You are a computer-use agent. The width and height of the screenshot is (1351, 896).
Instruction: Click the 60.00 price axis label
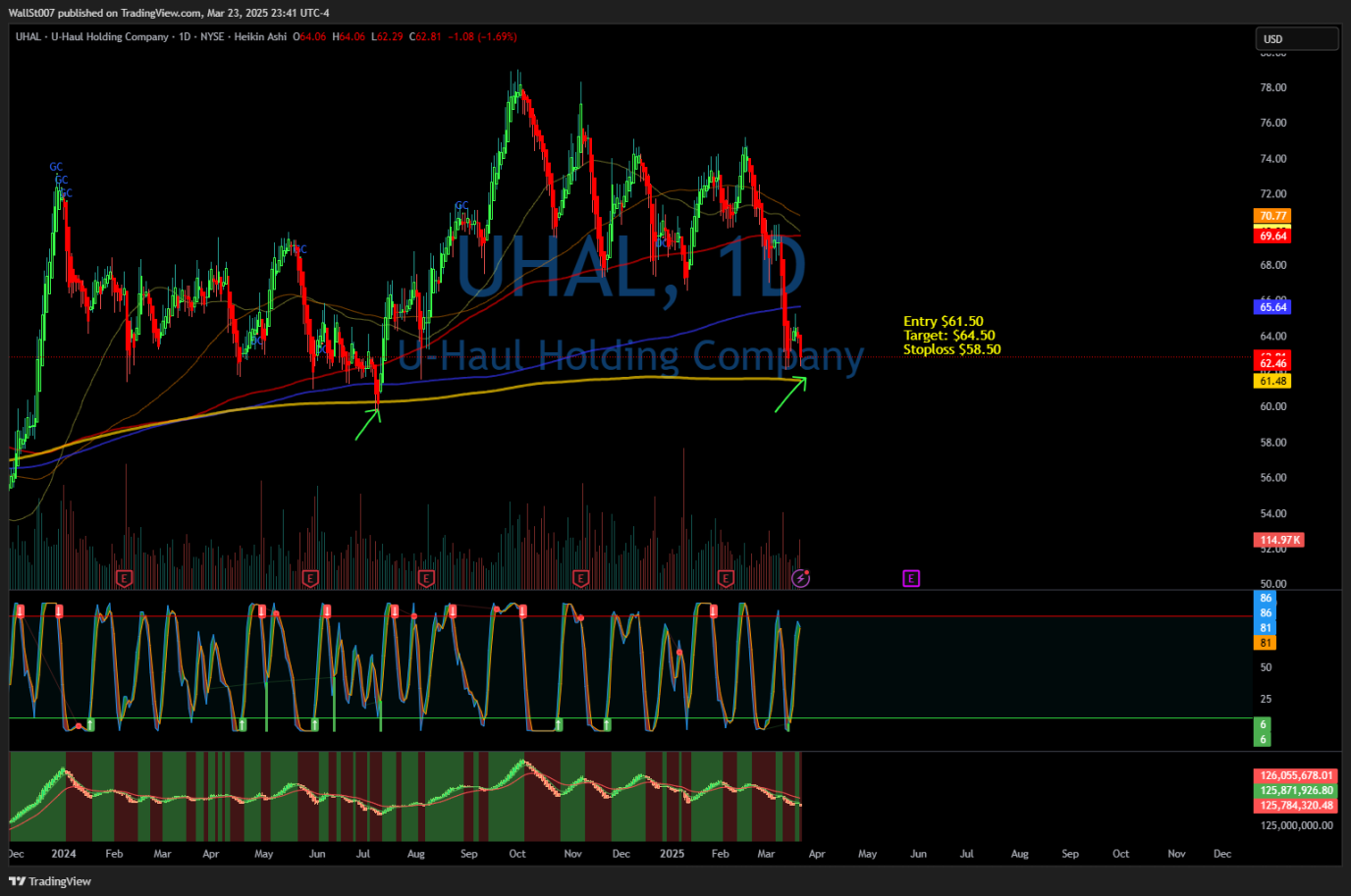click(x=1273, y=406)
